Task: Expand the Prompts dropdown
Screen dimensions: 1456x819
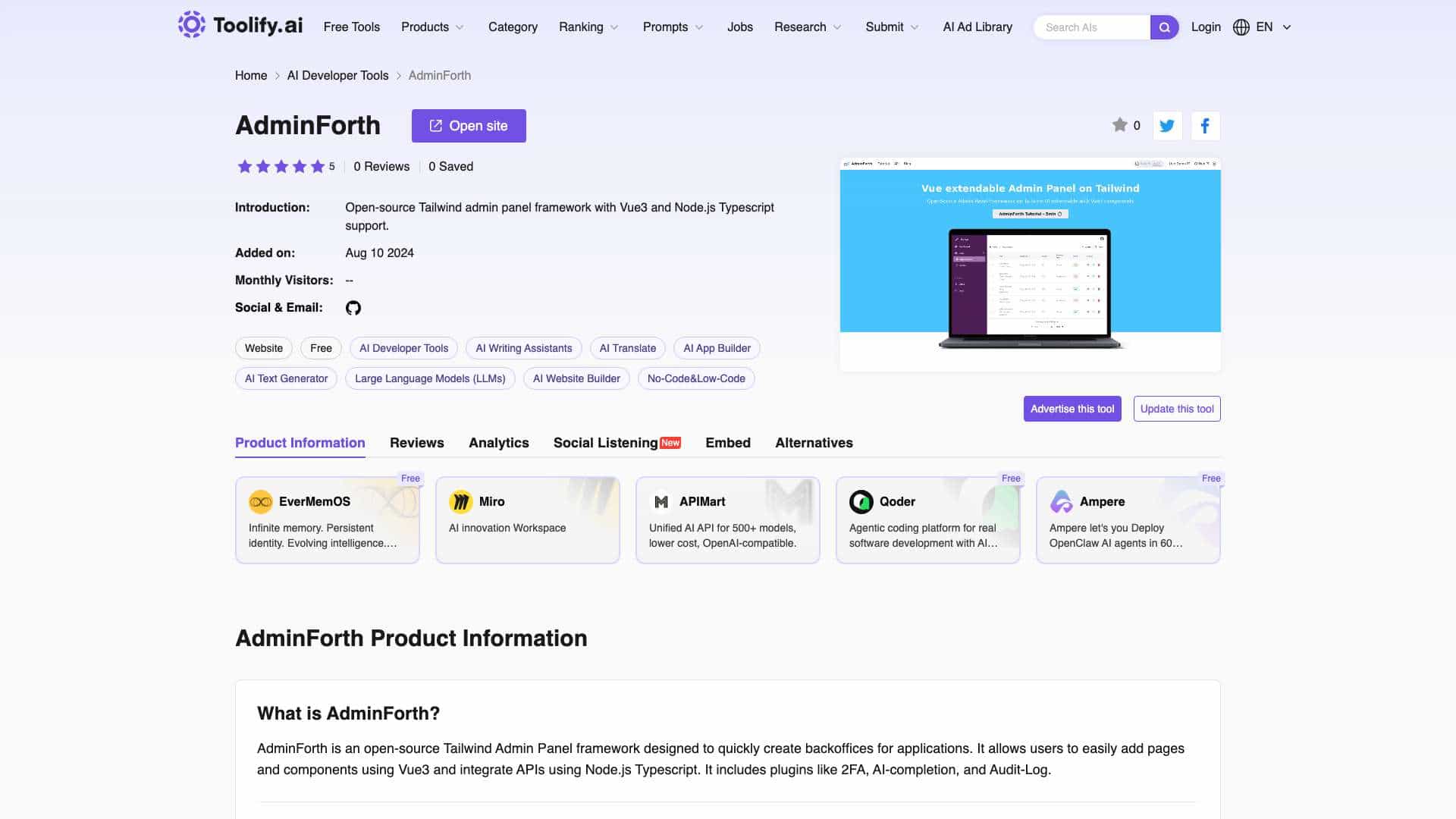Action: coord(673,27)
